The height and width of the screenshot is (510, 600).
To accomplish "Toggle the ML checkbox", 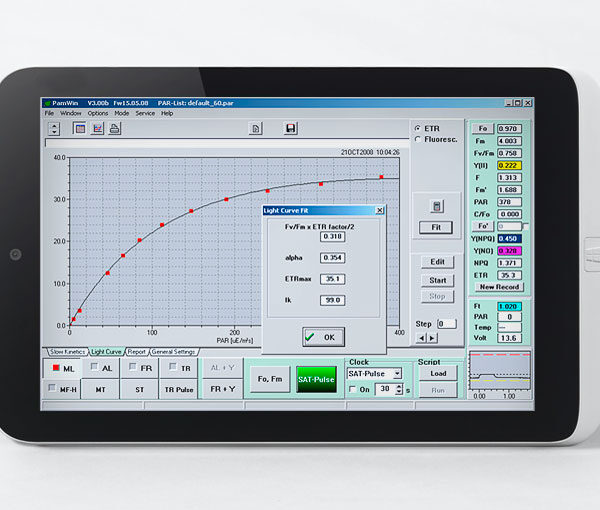I will pyautogui.click(x=56, y=368).
